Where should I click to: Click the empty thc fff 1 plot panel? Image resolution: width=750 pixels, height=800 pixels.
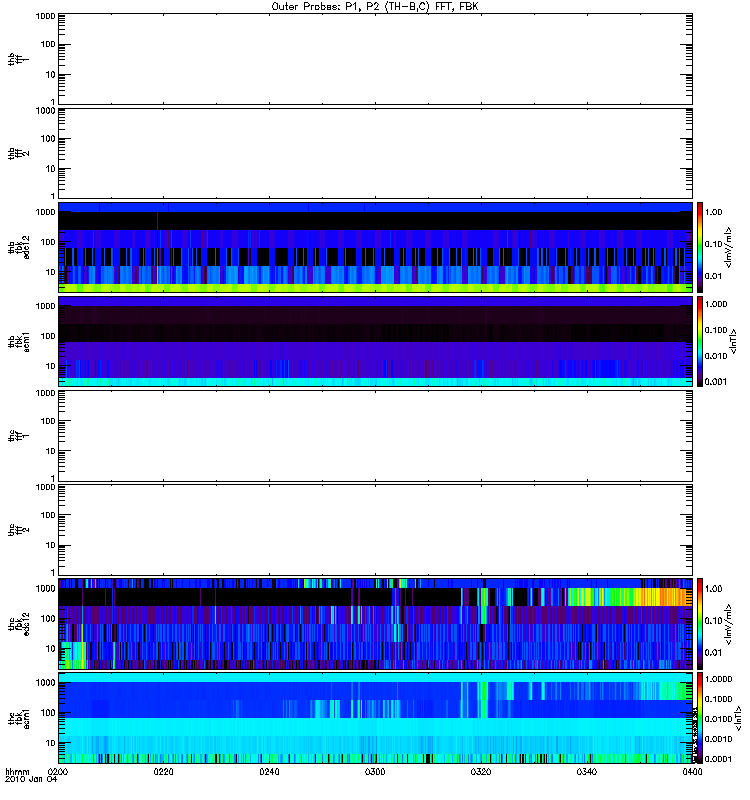click(375, 436)
